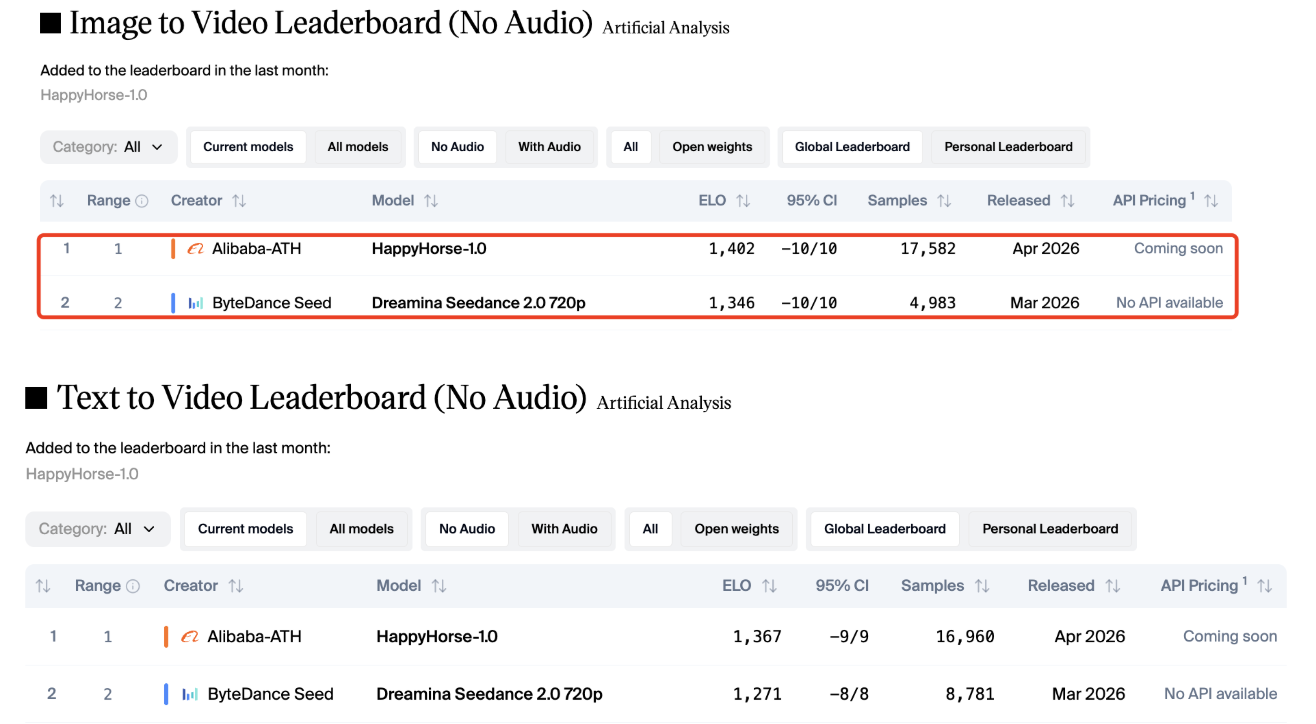Select Open weights in Text to Video filters
Screen dimensions: 1316x724
tap(737, 529)
